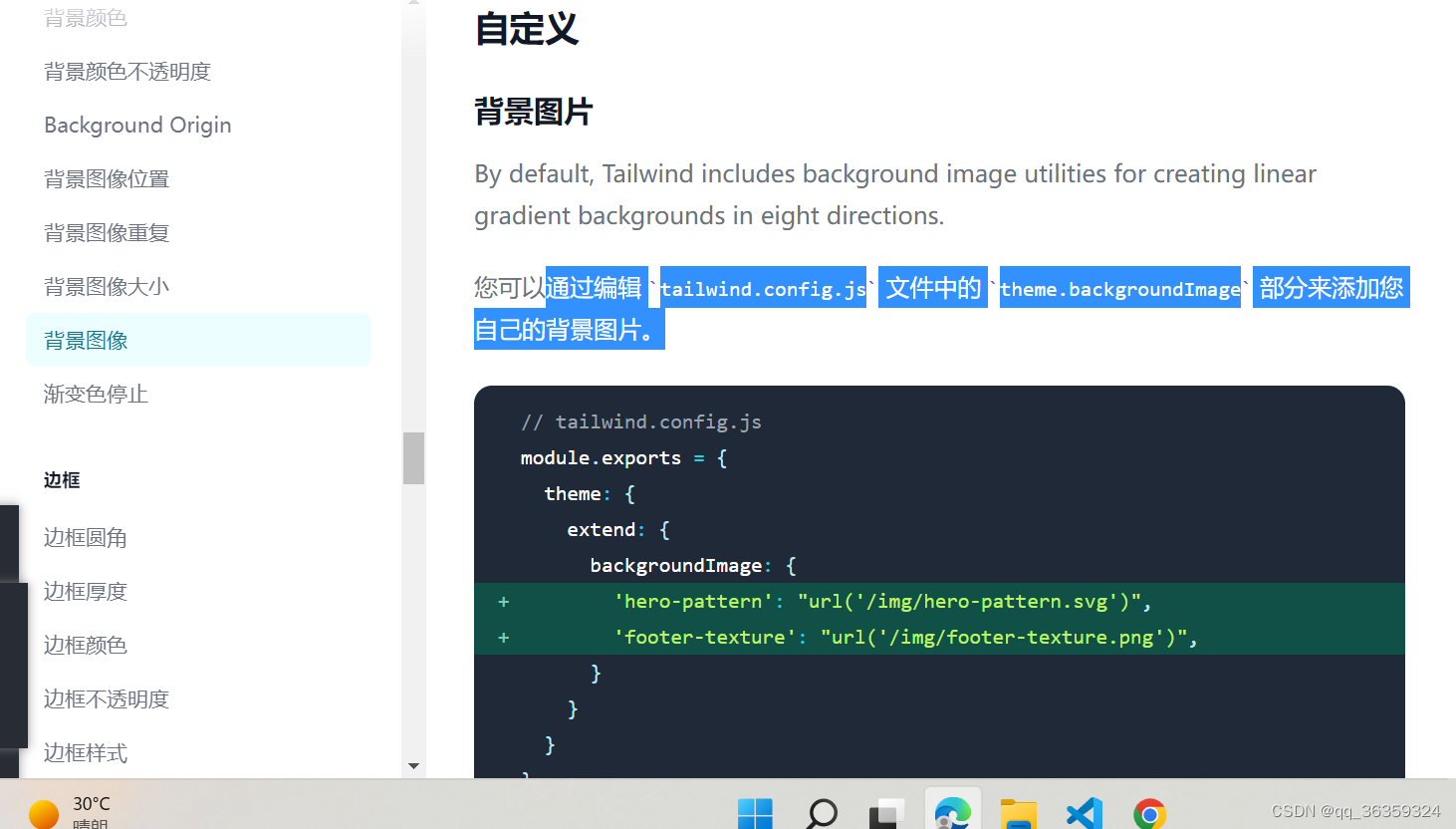The width and height of the screenshot is (1456, 829).
Task: Click sidebar scrollbar down arrow
Action: 413,766
